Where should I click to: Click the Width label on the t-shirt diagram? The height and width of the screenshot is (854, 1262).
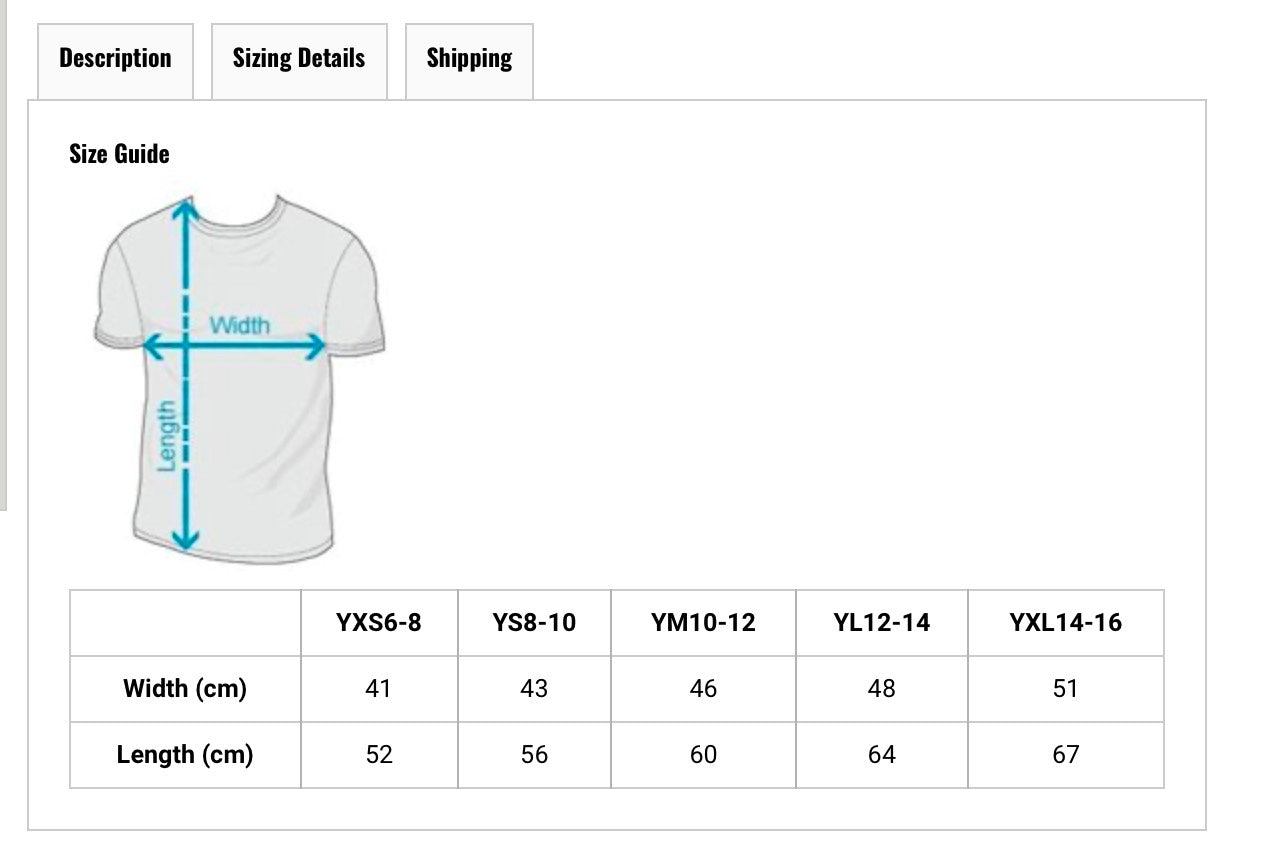pos(239,325)
